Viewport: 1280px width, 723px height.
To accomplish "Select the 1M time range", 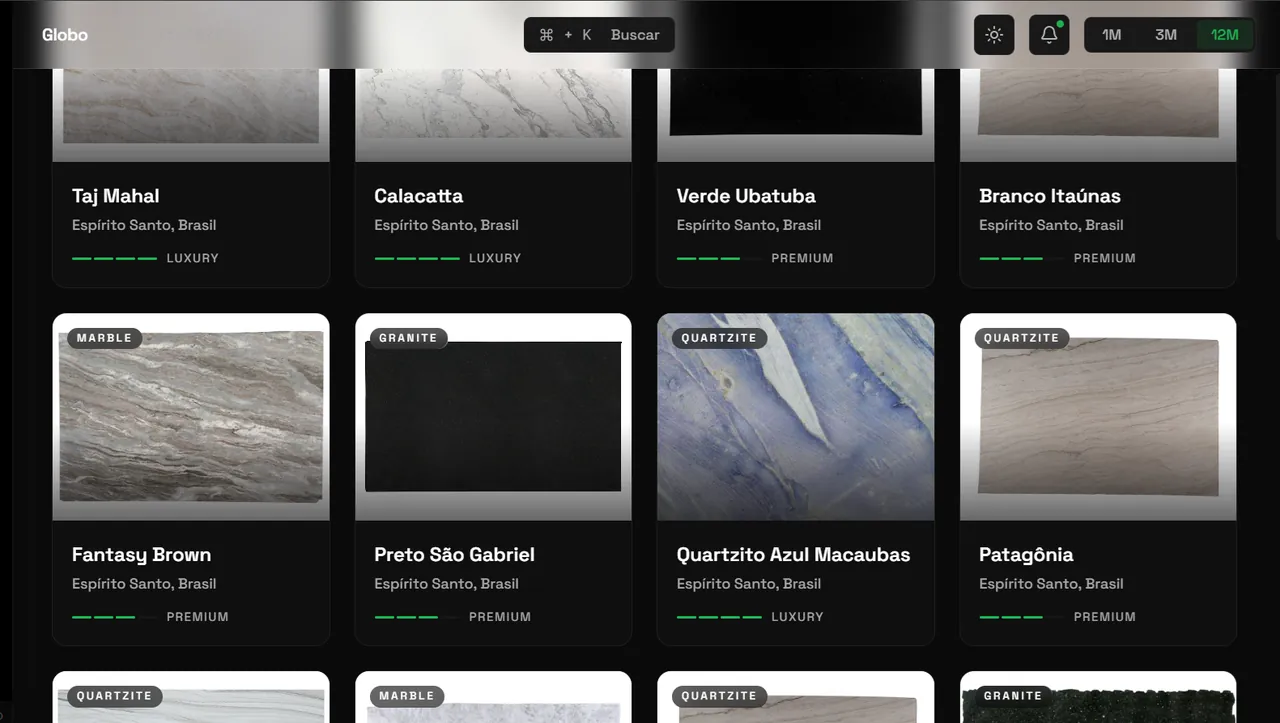I will coord(1112,35).
